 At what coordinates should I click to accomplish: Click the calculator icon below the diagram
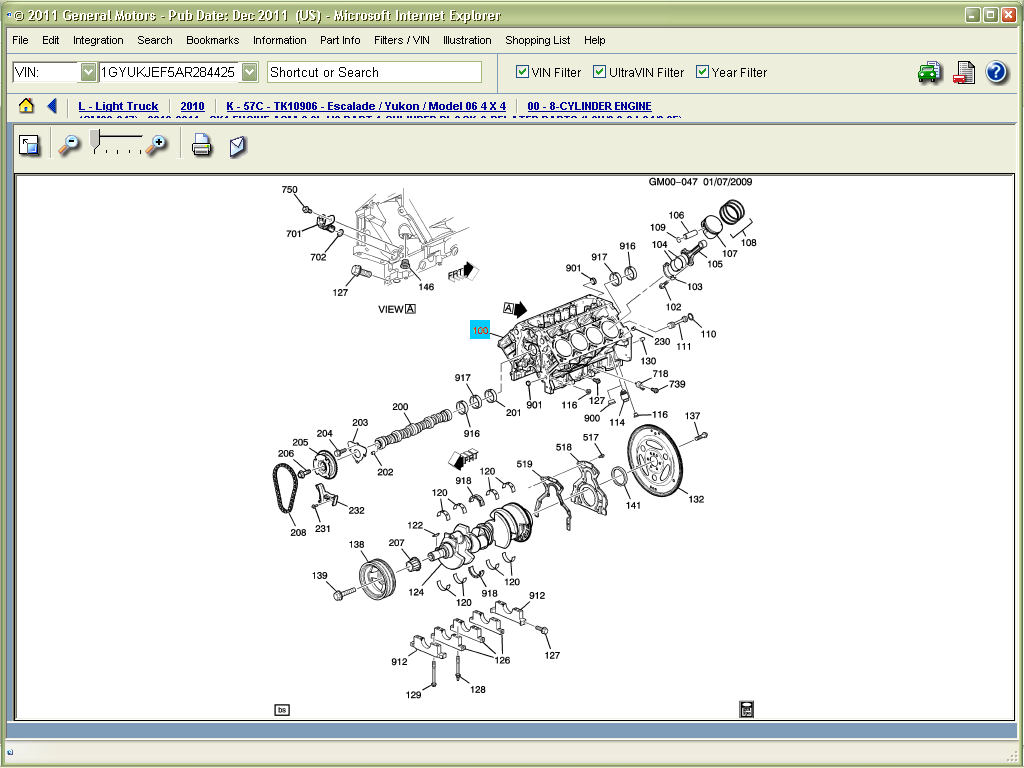746,709
